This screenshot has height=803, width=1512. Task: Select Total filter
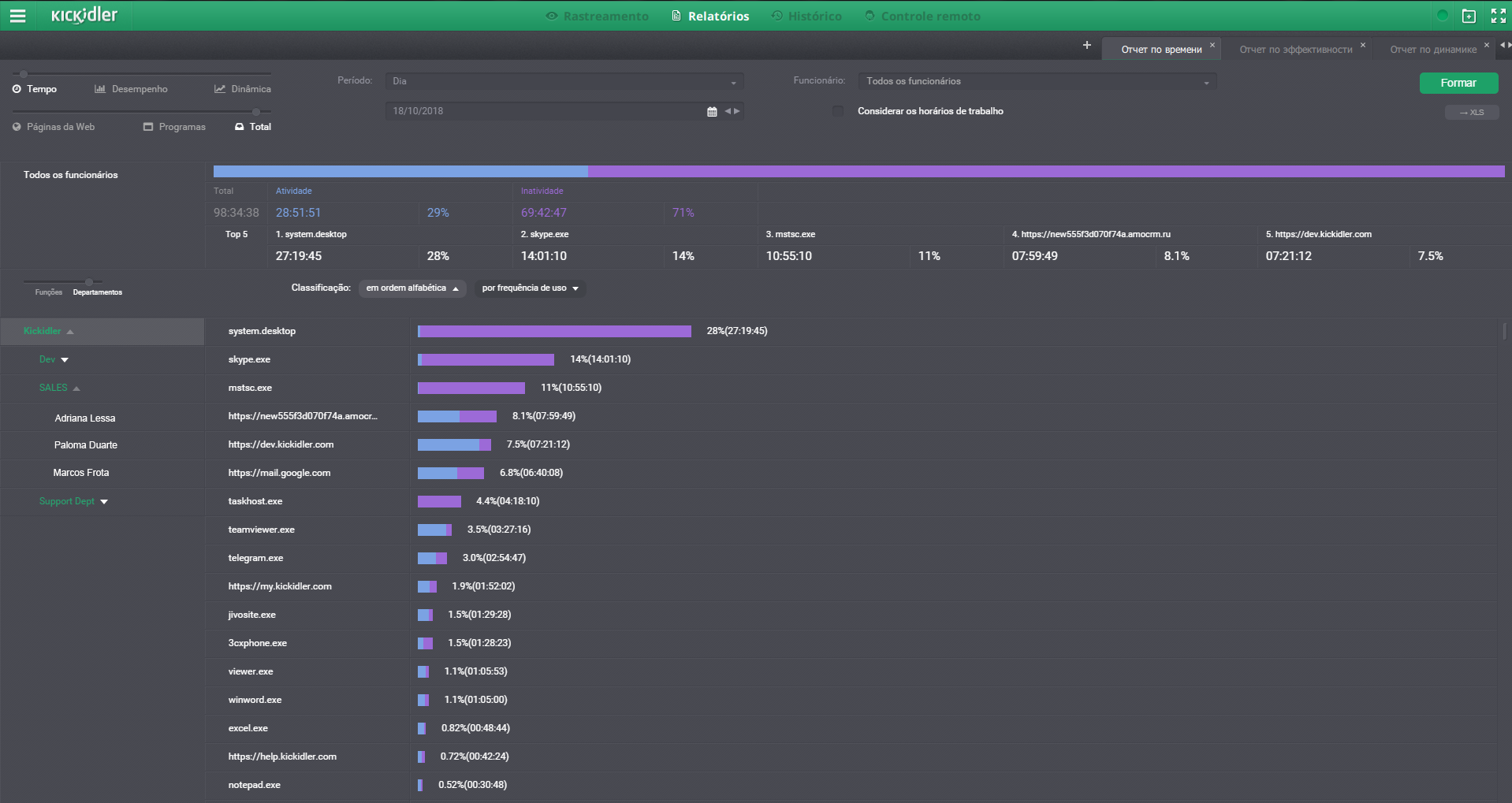(253, 127)
